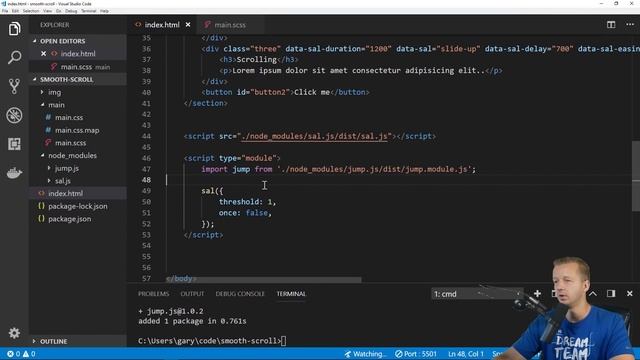Open the View menu
Viewport: 640px width, 360px height.
tap(47, 11)
